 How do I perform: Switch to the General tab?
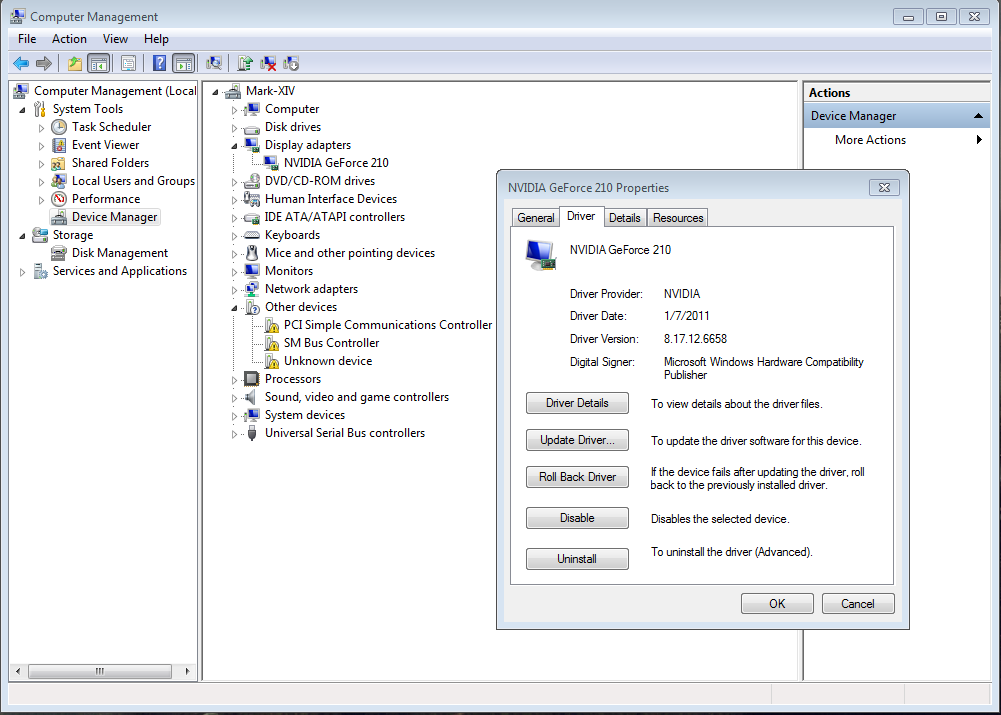pos(536,218)
